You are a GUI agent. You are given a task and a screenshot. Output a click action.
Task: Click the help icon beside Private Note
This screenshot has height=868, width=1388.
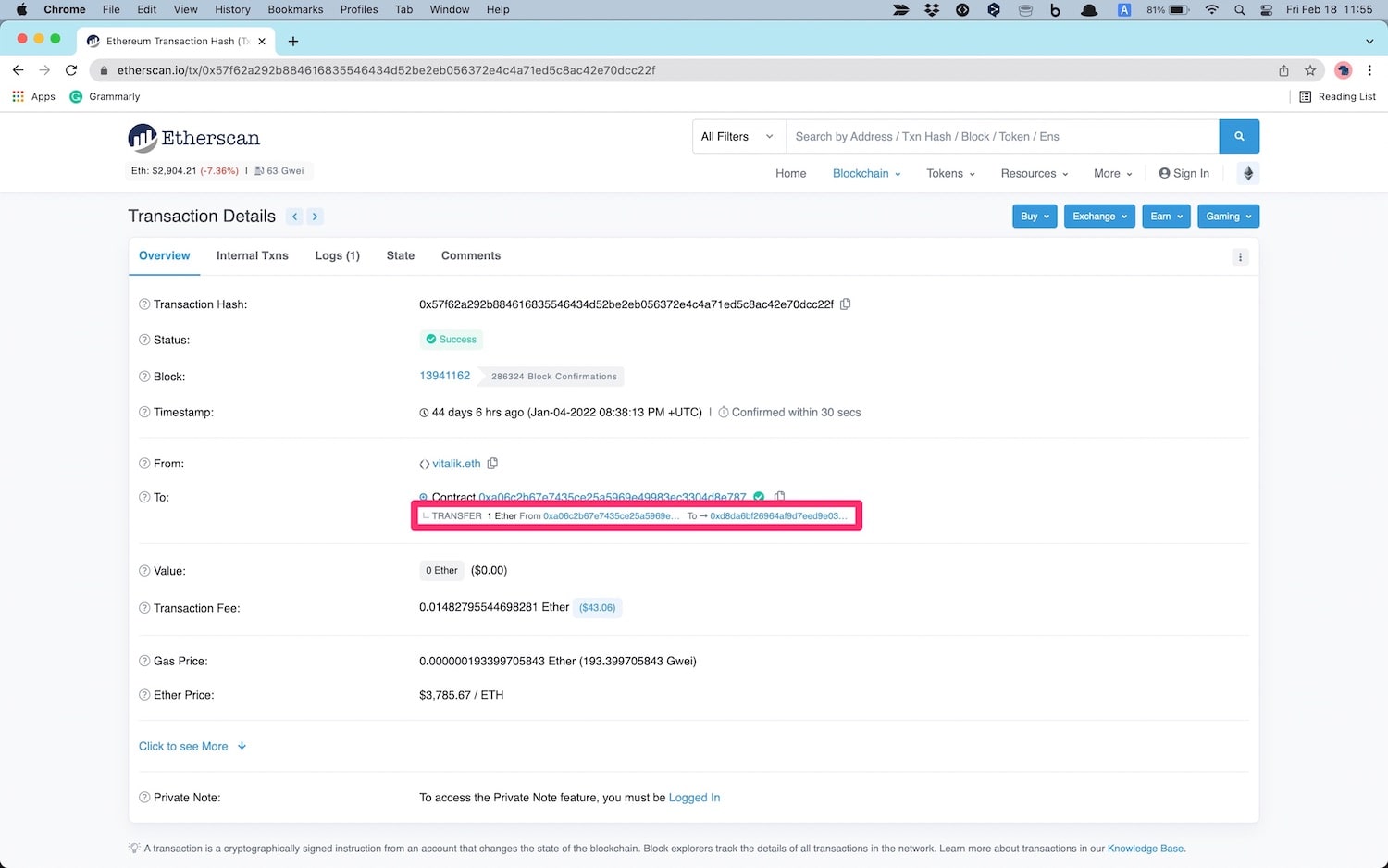coord(144,797)
